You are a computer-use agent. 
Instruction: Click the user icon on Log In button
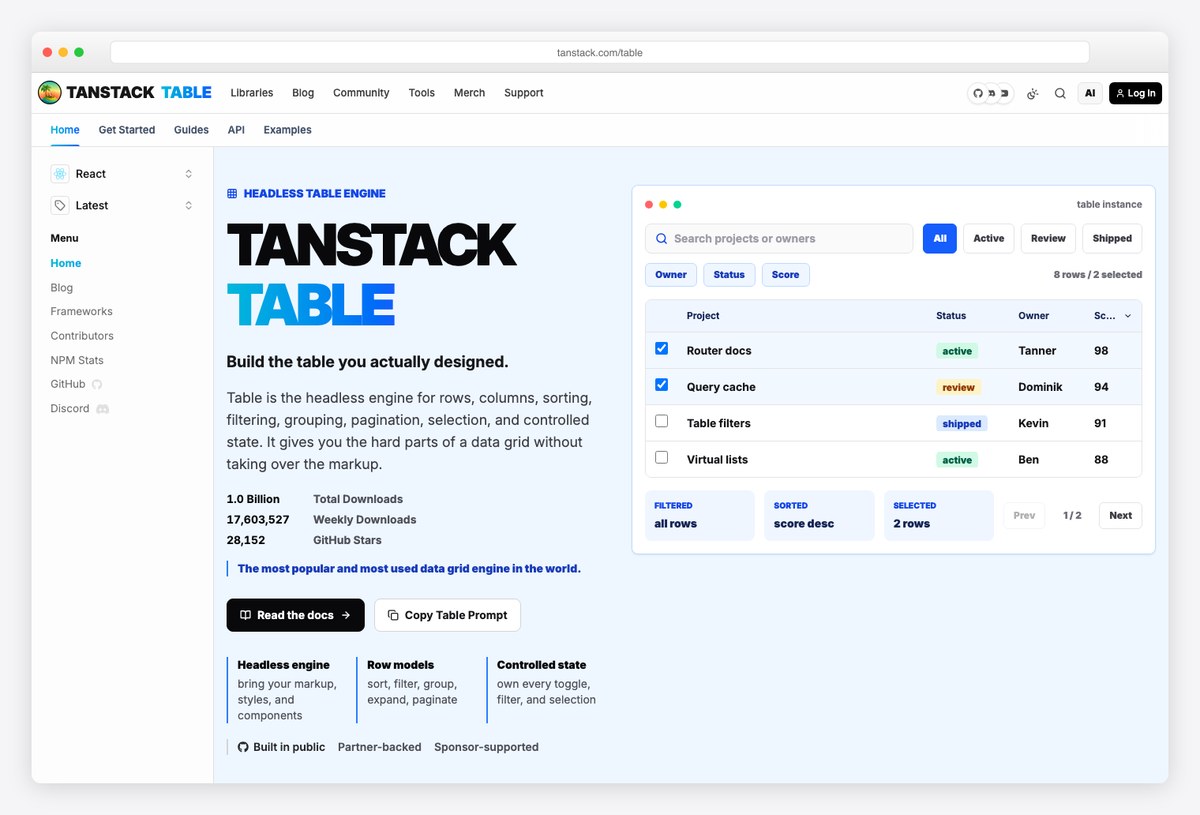coord(1121,93)
